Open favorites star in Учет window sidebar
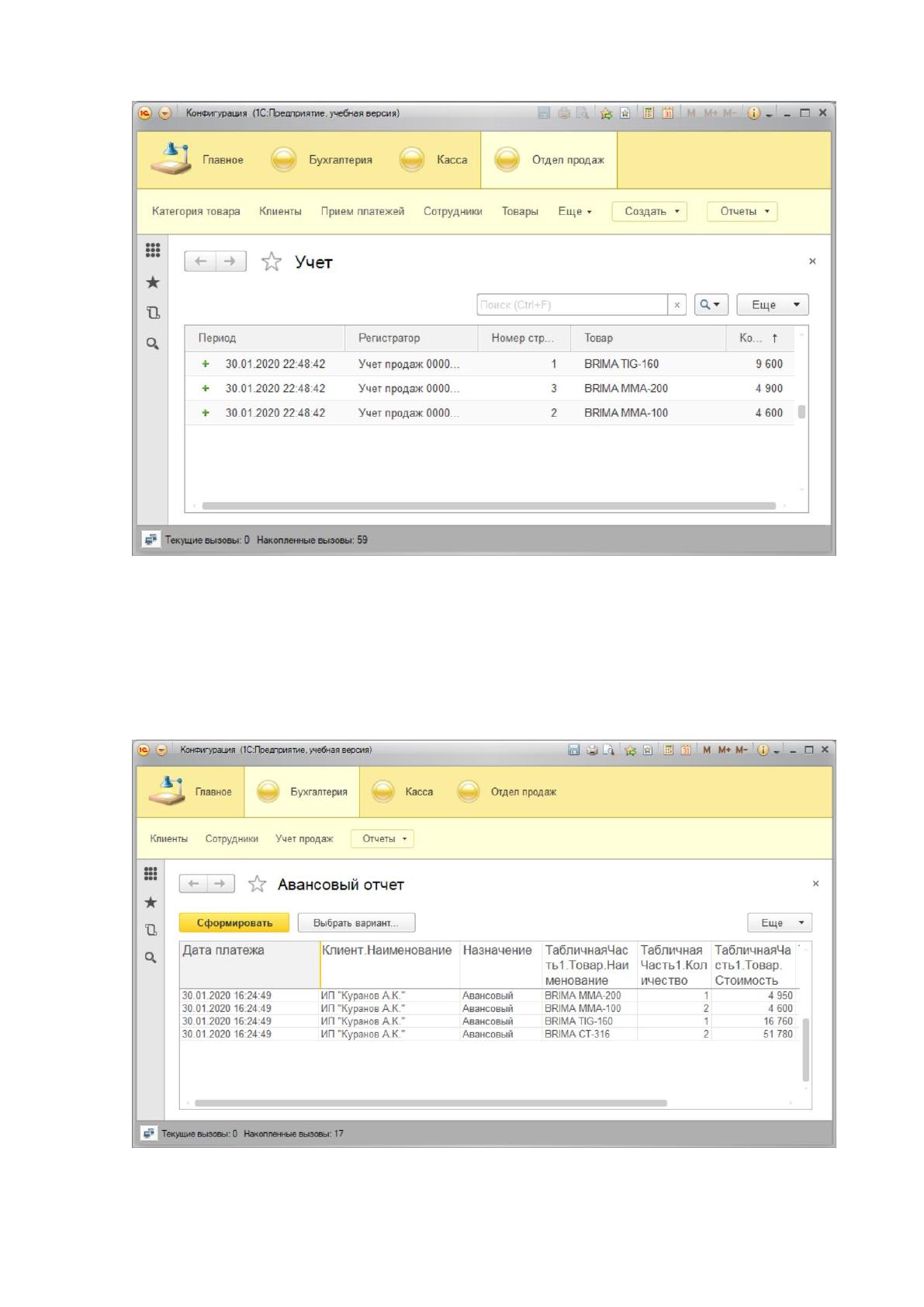 click(x=153, y=283)
